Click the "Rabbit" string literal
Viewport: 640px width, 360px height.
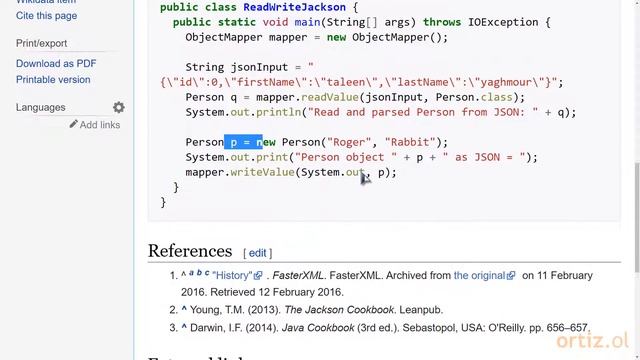pyautogui.click(x=410, y=142)
